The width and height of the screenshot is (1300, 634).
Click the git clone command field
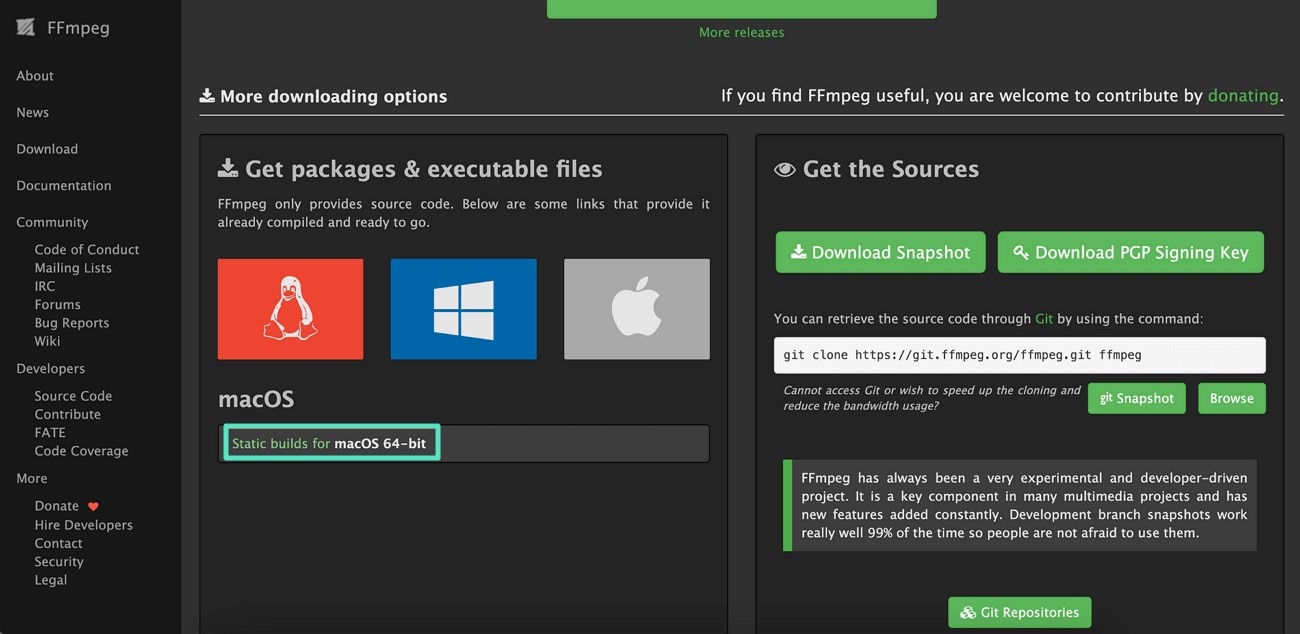point(1020,355)
